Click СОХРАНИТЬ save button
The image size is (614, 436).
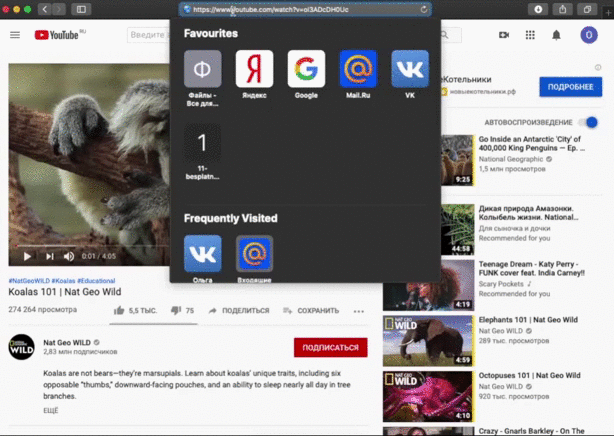point(311,311)
